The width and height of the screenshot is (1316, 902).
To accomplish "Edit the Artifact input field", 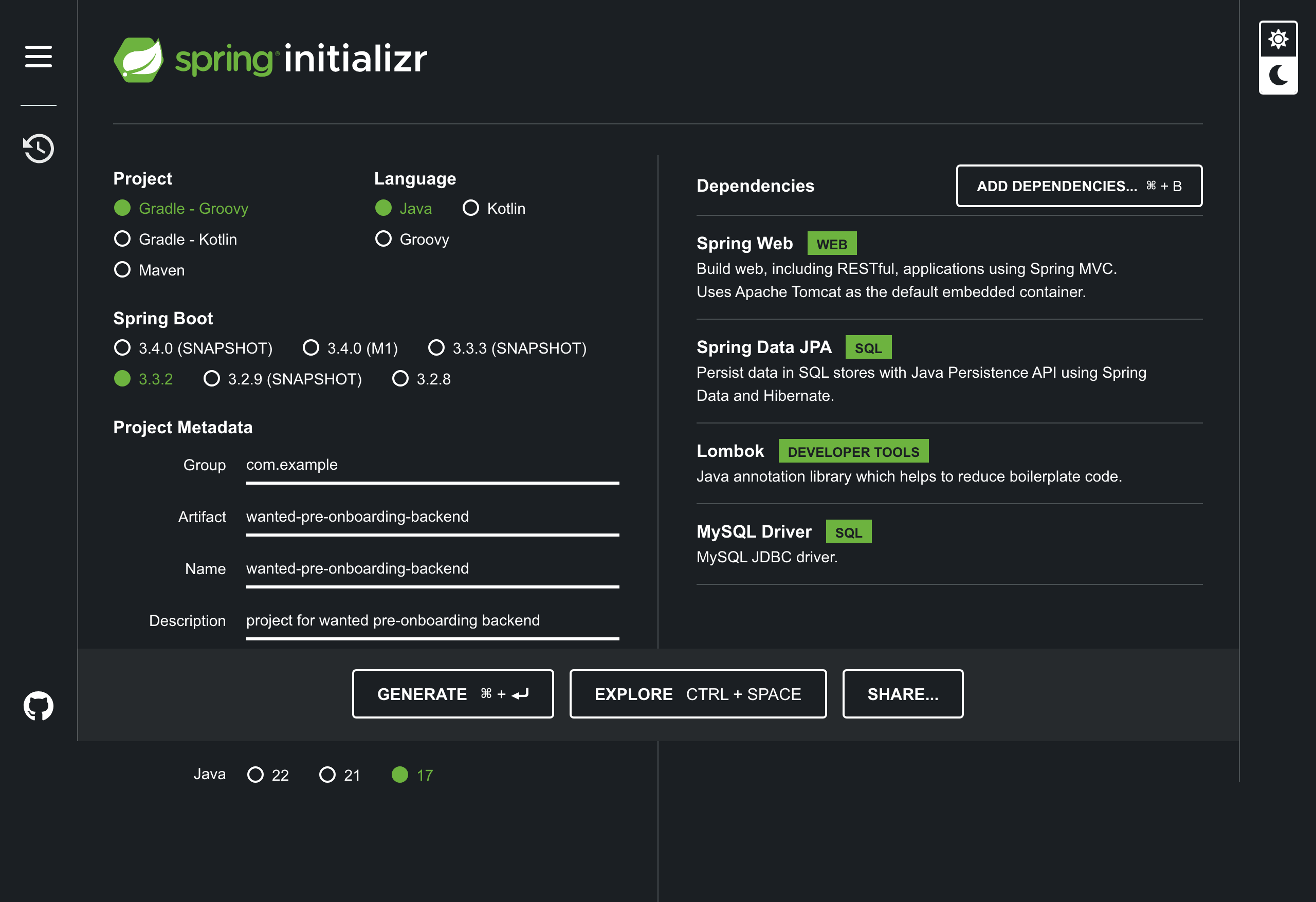I will (433, 518).
